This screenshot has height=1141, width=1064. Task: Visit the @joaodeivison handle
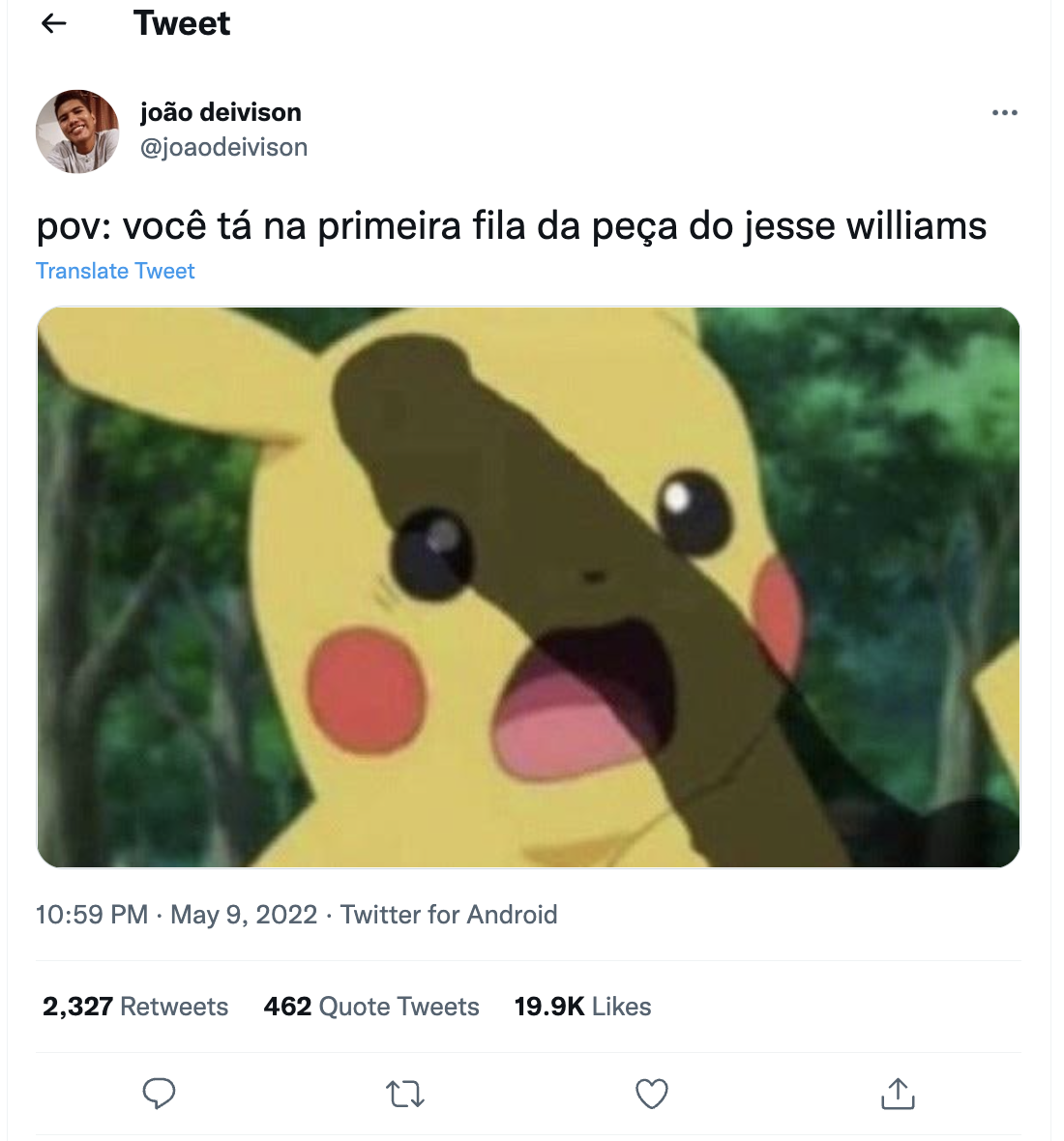pyautogui.click(x=223, y=147)
